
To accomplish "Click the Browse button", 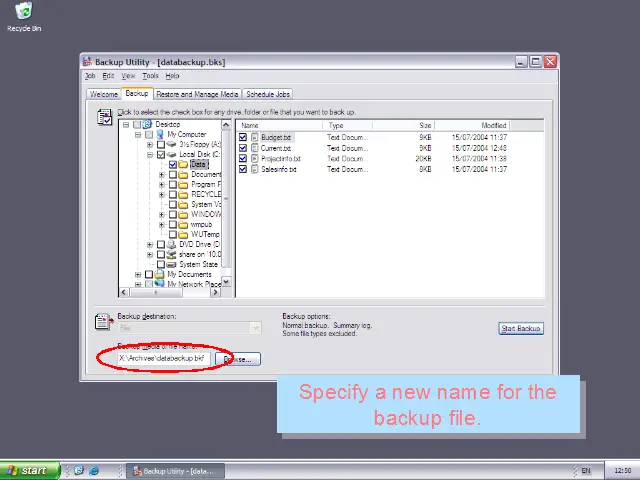I will click(x=238, y=358).
